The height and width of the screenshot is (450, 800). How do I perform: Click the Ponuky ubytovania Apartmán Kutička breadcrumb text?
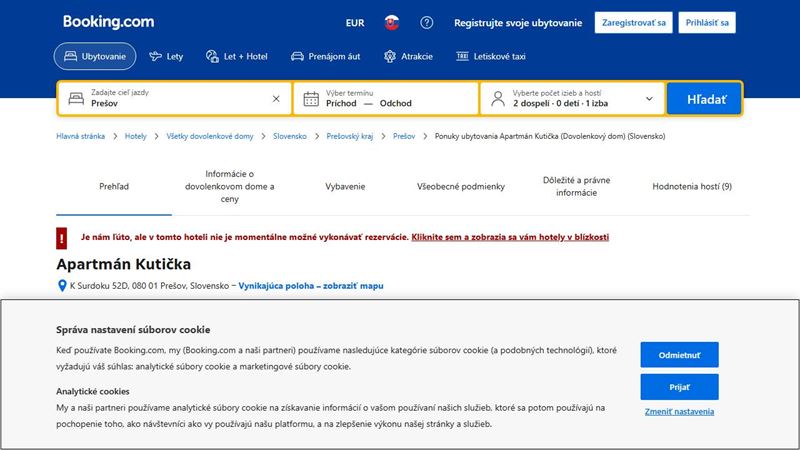tap(550, 136)
